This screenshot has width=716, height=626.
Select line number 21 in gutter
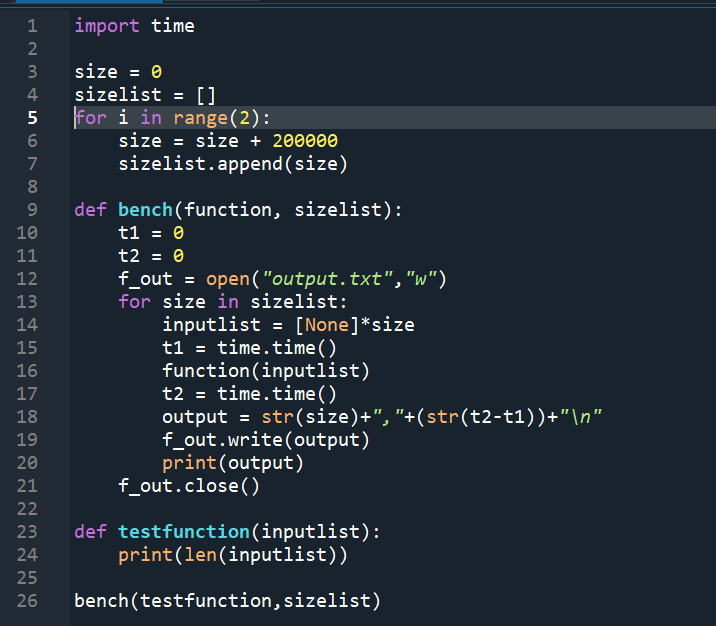pyautogui.click(x=27, y=486)
